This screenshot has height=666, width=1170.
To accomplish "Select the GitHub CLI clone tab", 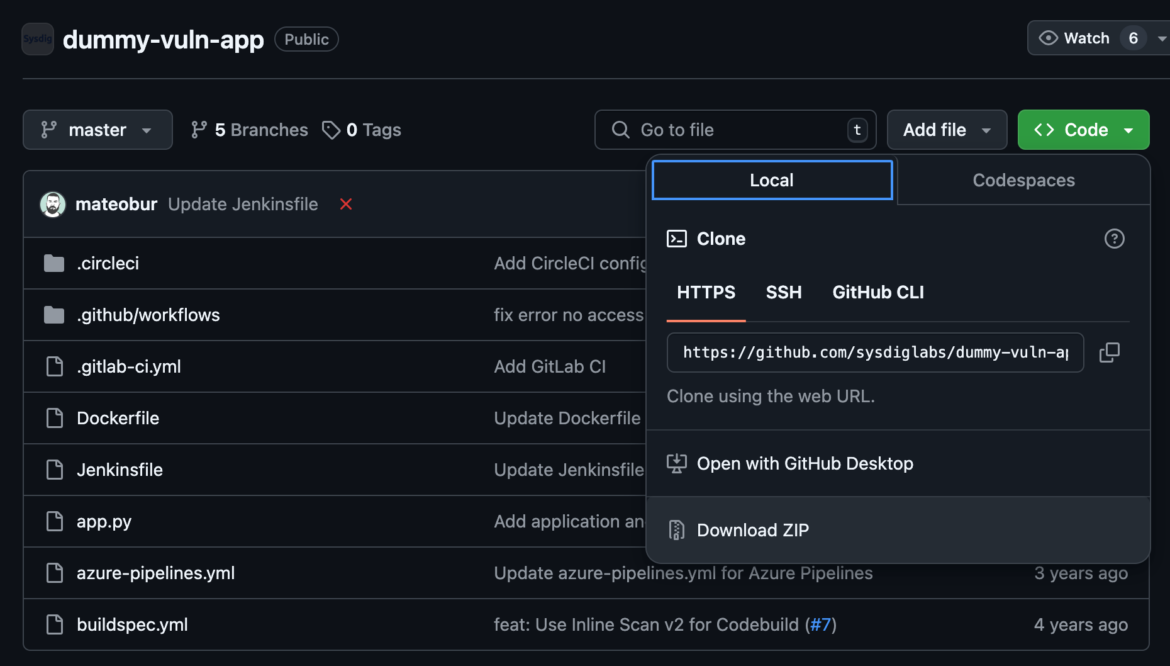I will [x=878, y=292].
